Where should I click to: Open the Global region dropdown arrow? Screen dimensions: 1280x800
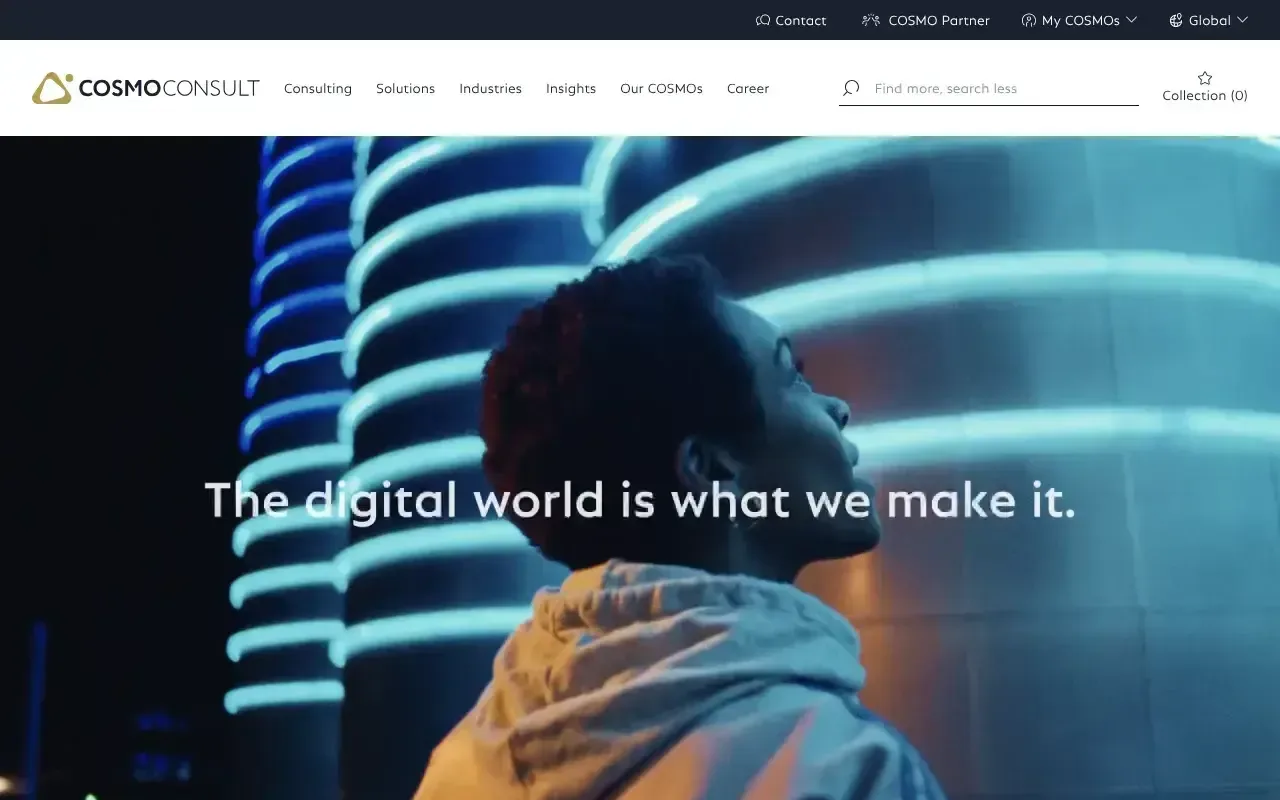coord(1243,20)
